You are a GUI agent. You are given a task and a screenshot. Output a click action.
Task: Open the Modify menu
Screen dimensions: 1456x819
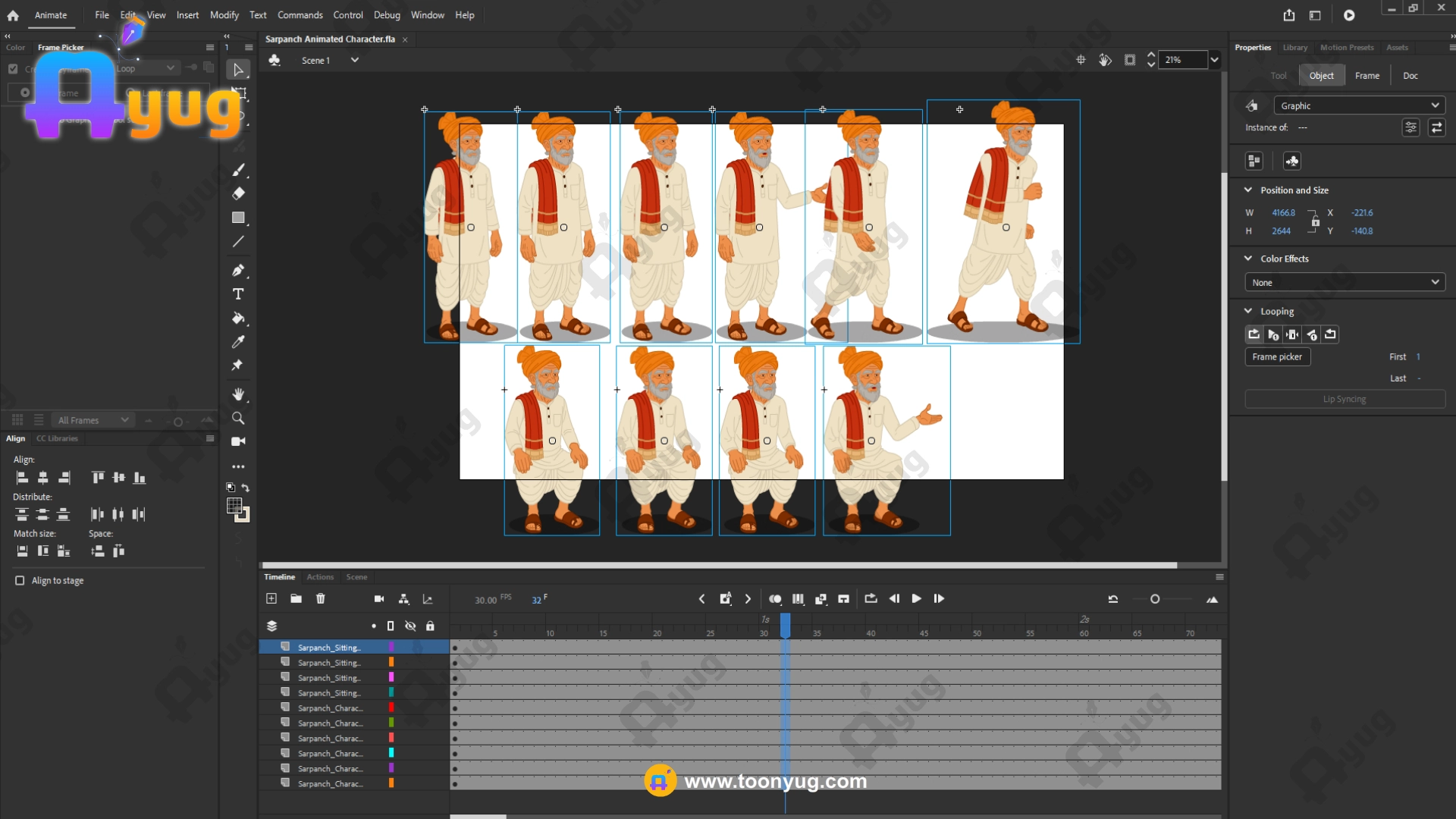(224, 15)
